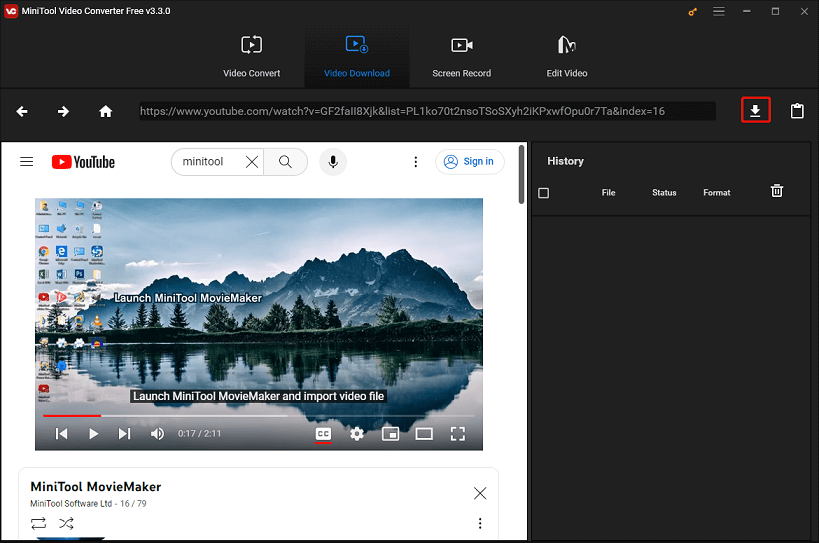Switch to the Screen Record tab
Image resolution: width=819 pixels, height=543 pixels.
461,57
